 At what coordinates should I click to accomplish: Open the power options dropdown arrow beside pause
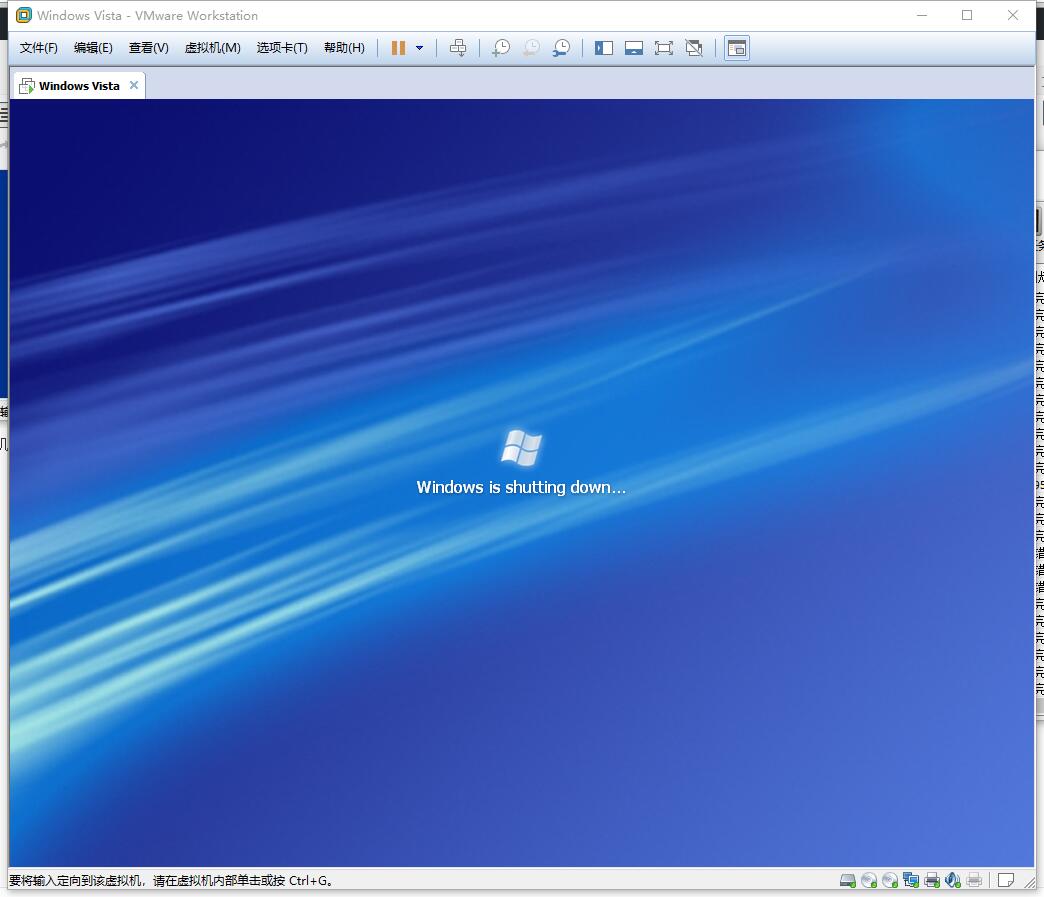coord(419,48)
